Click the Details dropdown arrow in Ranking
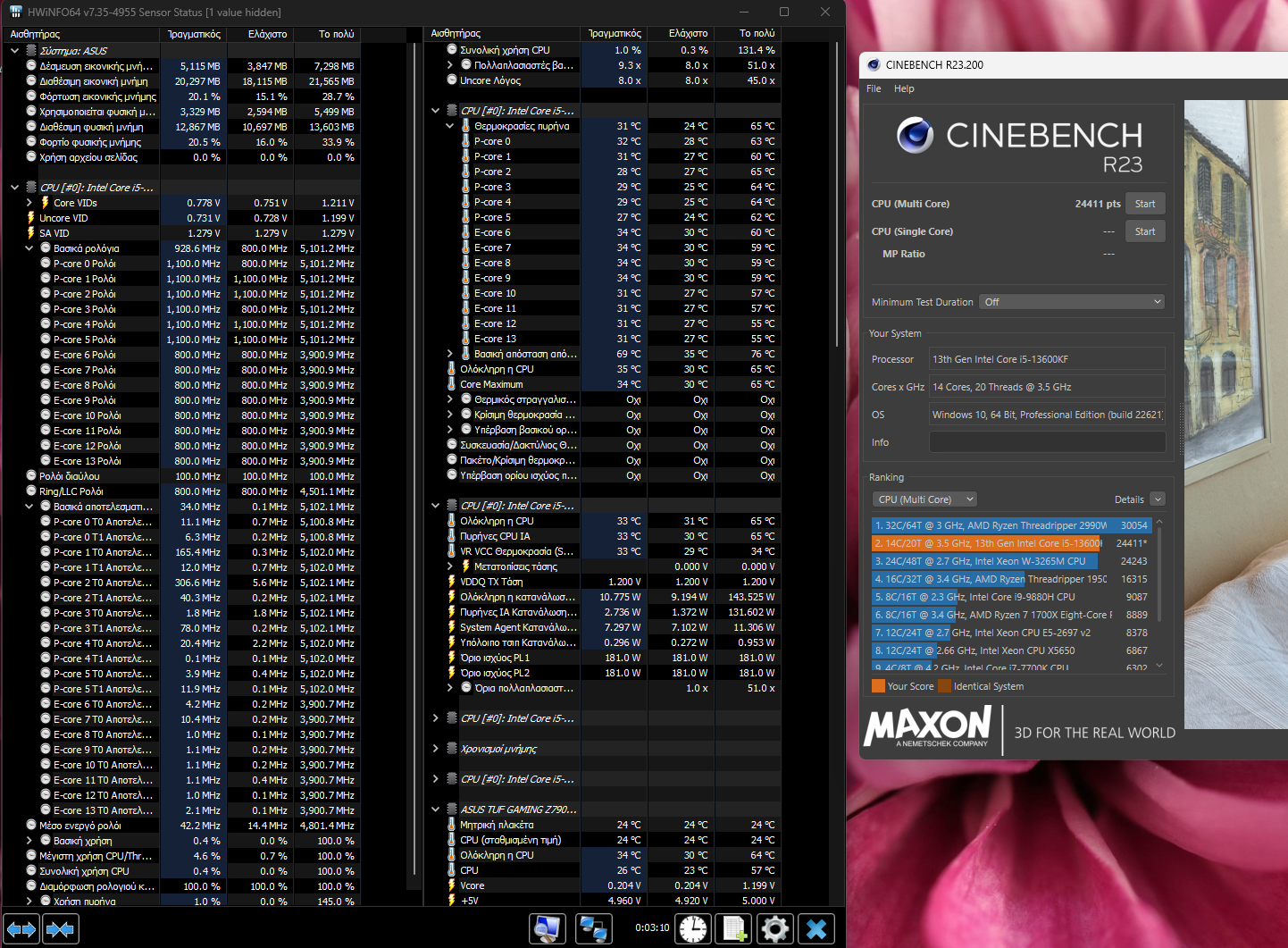The height and width of the screenshot is (948, 1288). [x=1158, y=499]
